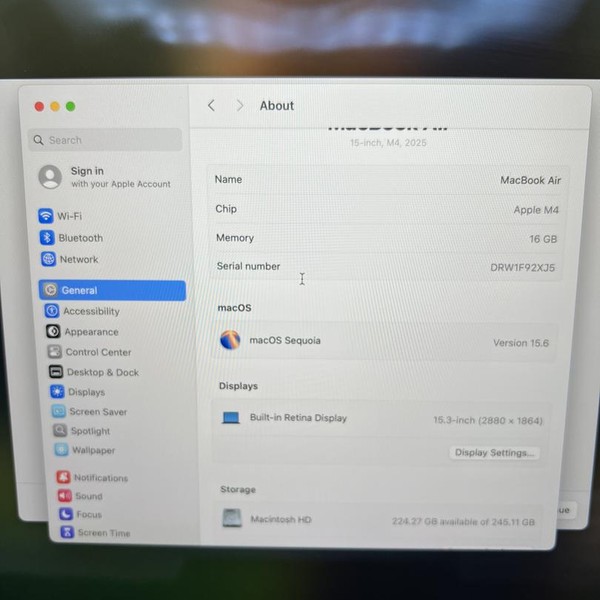Click the Desktop & Dock icon
The image size is (600, 600).
pyautogui.click(x=56, y=372)
